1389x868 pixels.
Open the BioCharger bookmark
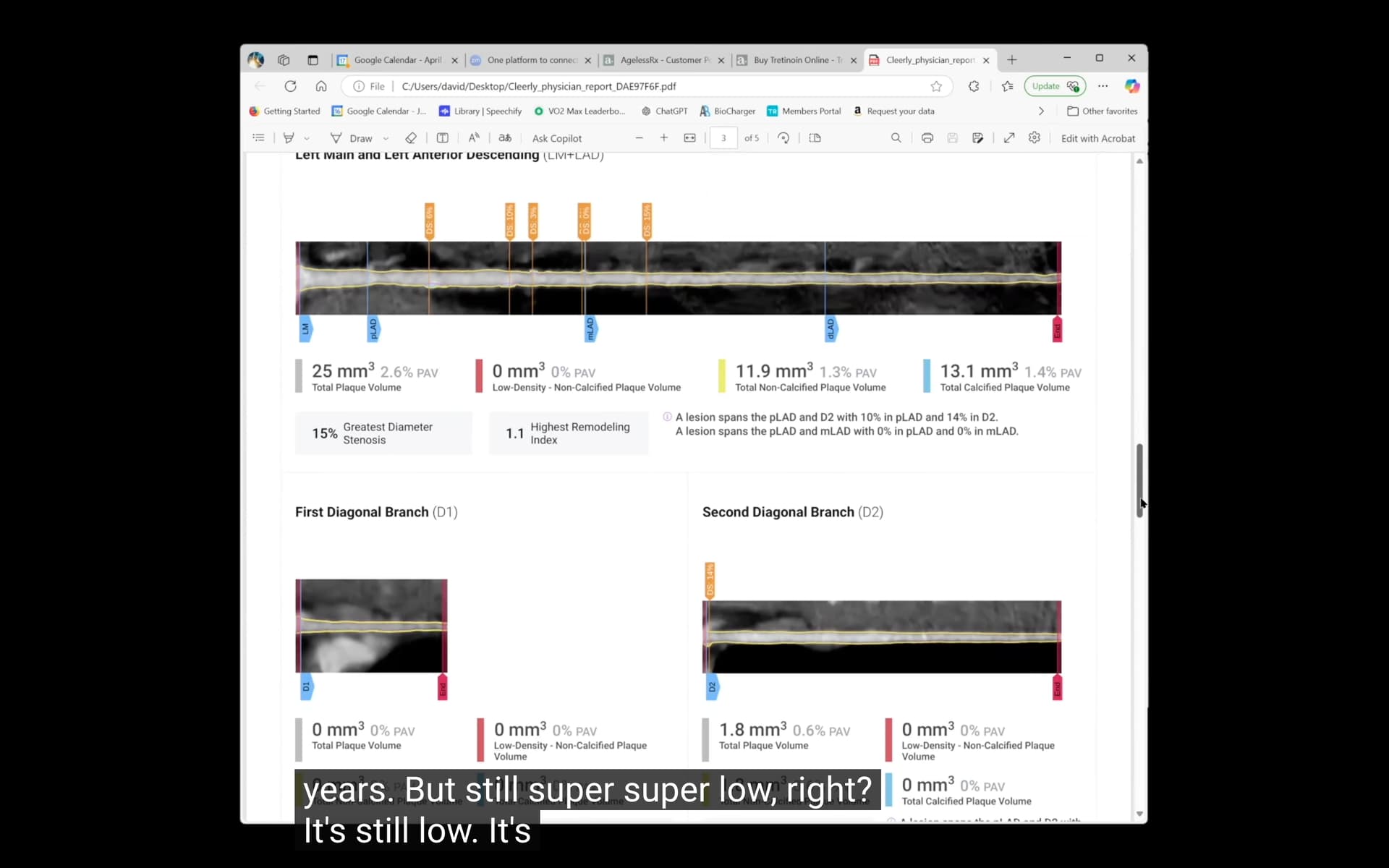[x=727, y=111]
